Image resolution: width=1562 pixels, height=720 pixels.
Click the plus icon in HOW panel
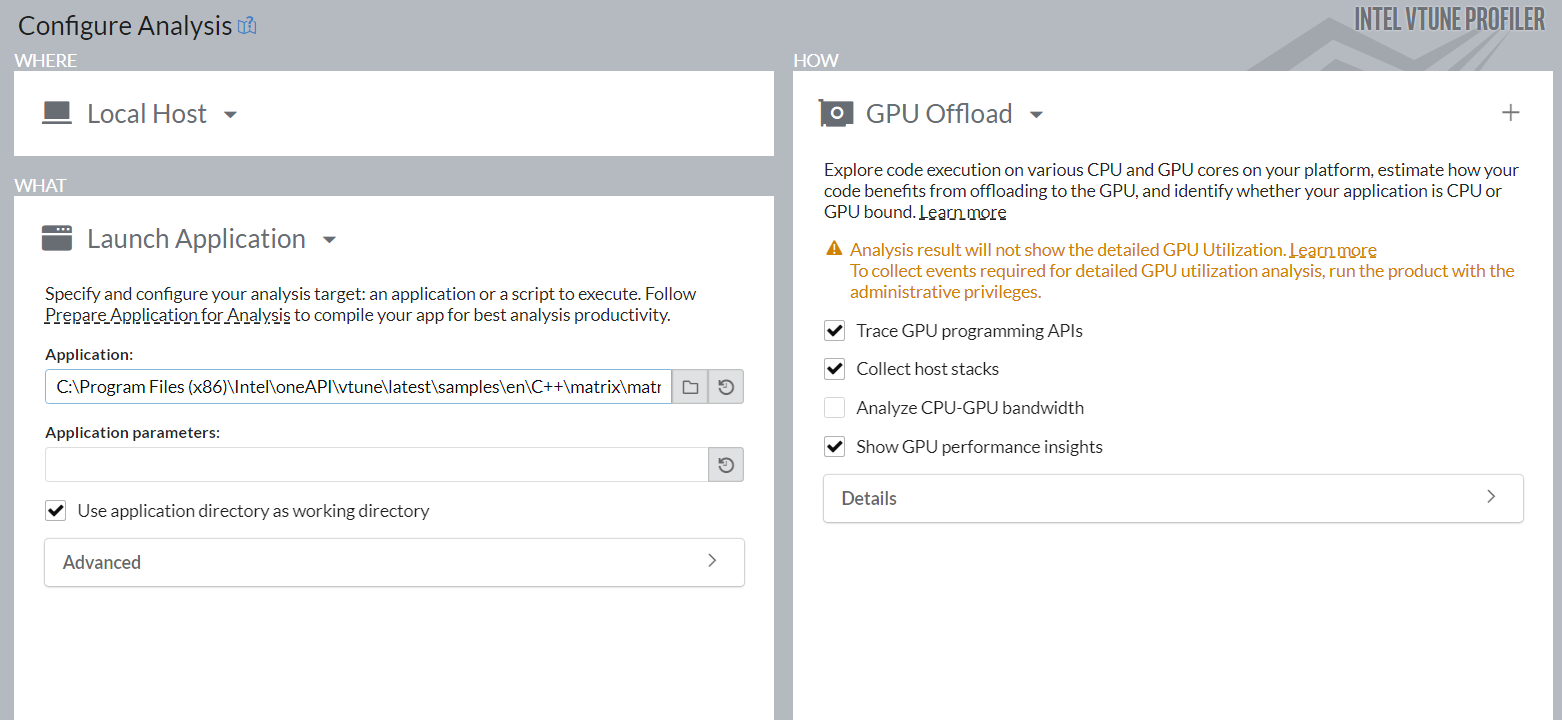(1510, 113)
